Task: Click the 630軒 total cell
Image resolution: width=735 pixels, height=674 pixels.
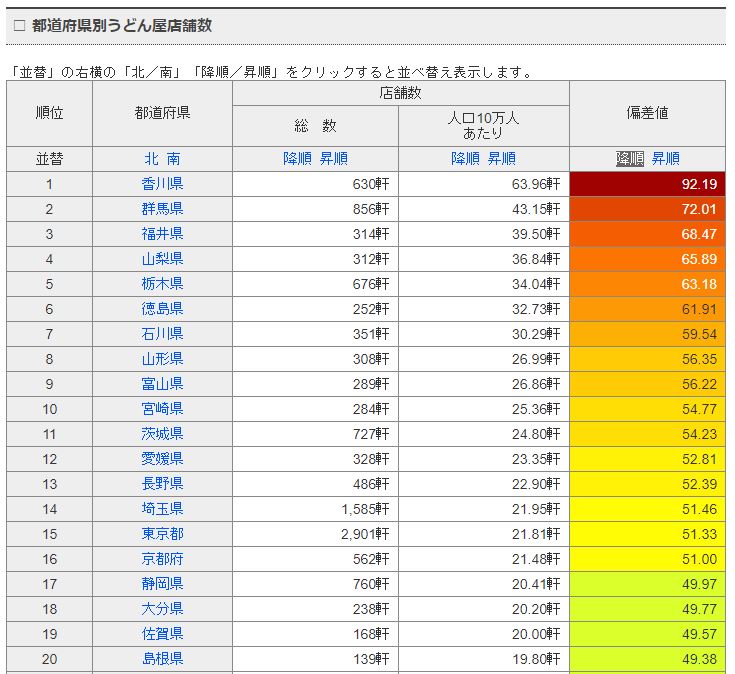Action: point(315,184)
